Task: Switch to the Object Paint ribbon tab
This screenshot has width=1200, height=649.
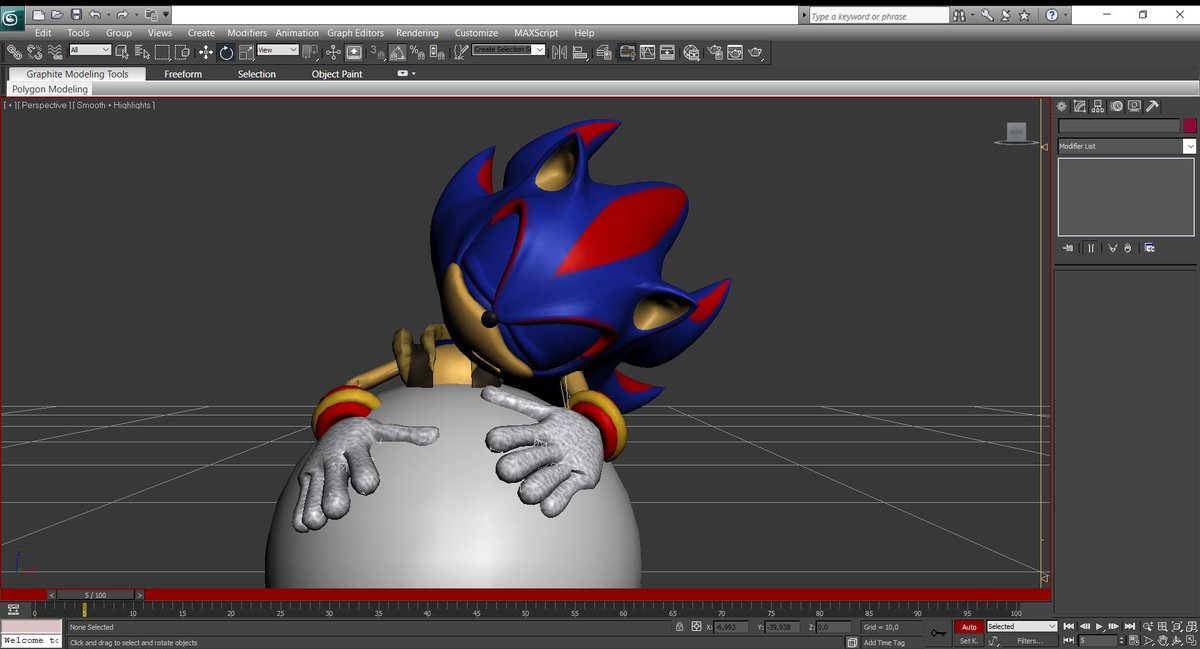Action: tap(337, 74)
